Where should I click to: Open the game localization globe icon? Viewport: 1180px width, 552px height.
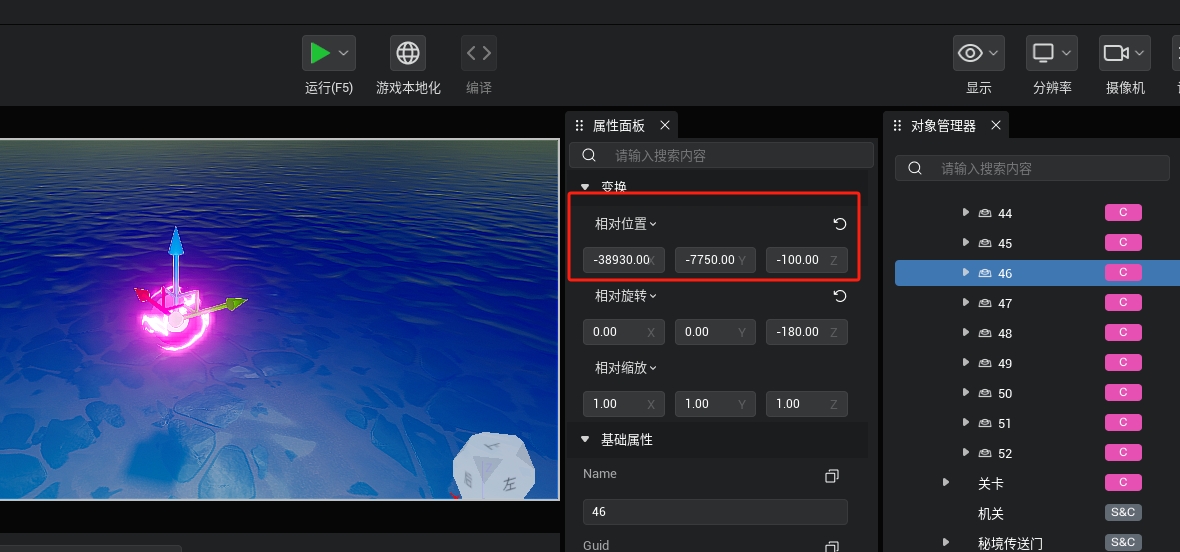(407, 53)
